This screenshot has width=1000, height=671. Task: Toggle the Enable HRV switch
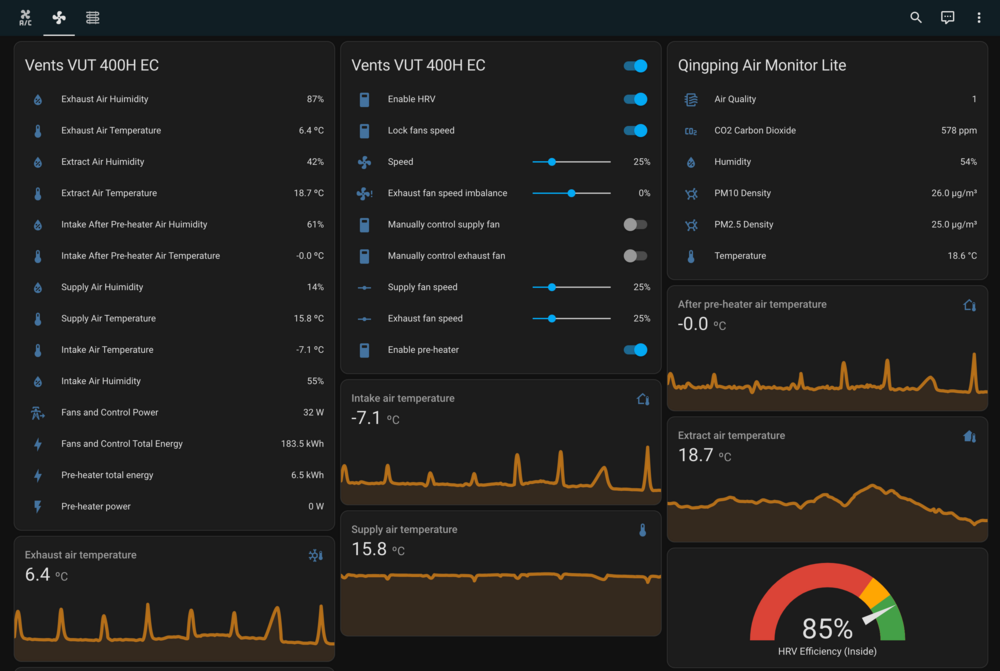(x=635, y=100)
